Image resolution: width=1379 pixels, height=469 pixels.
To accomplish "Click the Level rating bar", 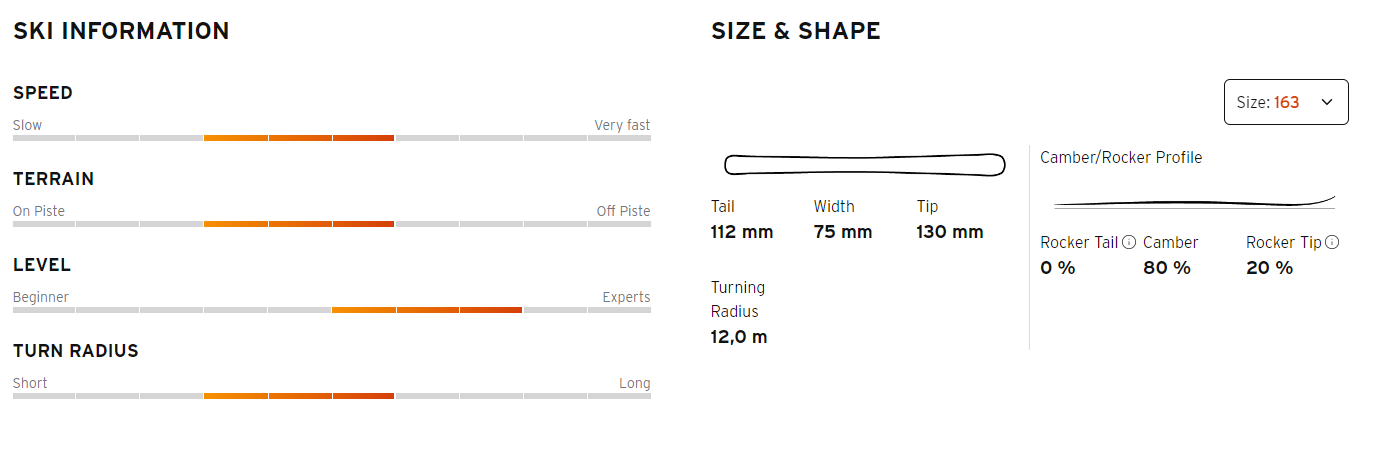I will 332,310.
